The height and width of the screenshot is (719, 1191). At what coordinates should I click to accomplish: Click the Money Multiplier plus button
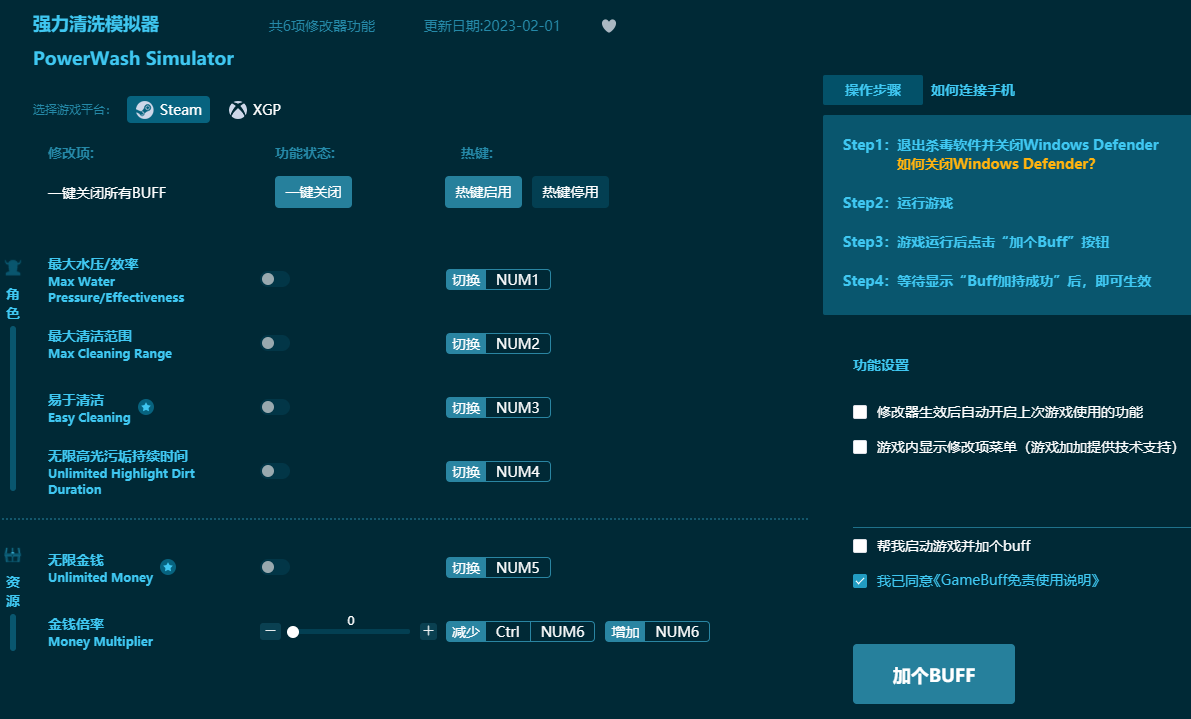tap(428, 631)
